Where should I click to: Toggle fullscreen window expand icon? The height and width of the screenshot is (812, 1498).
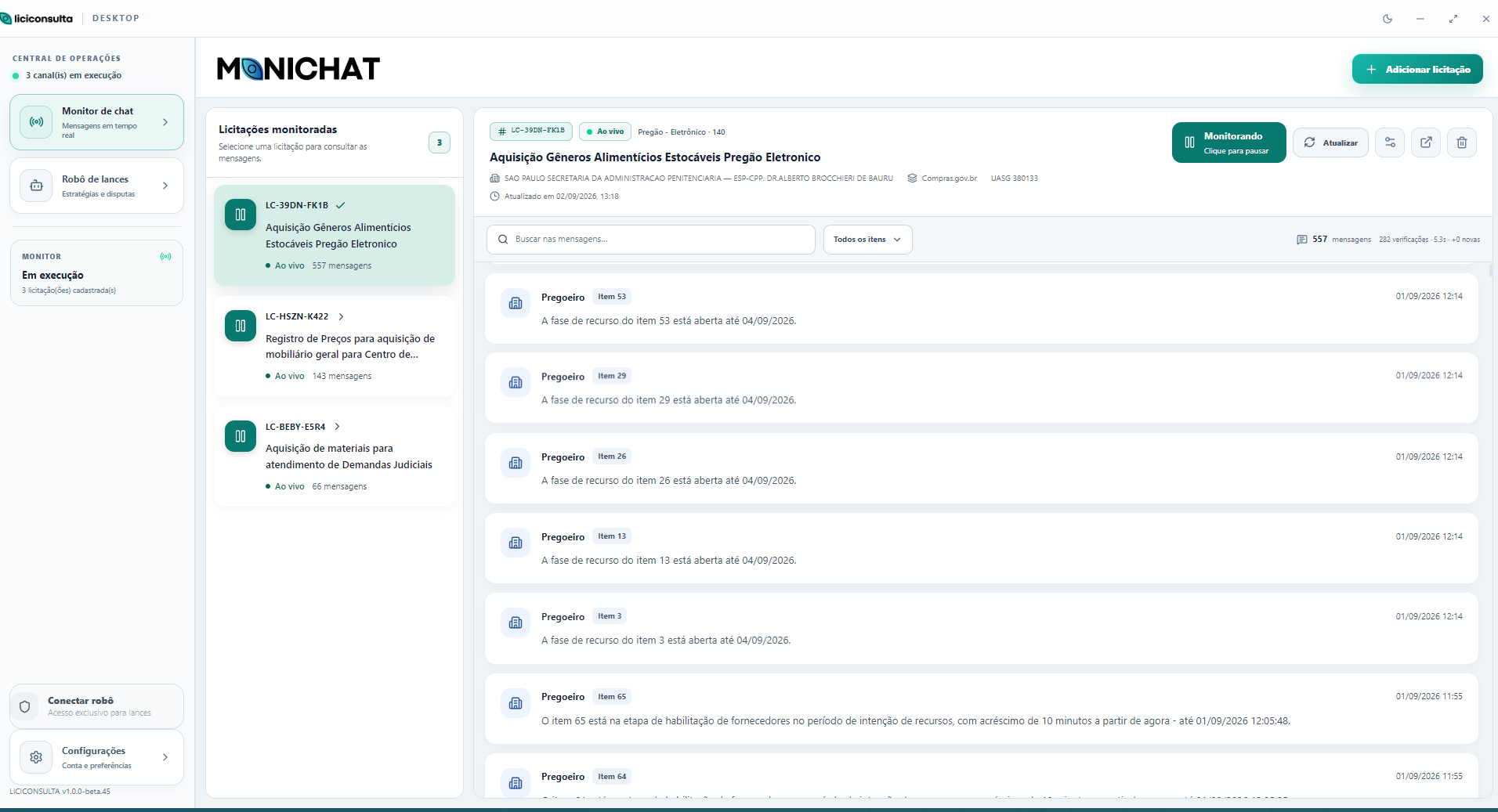point(1453,19)
